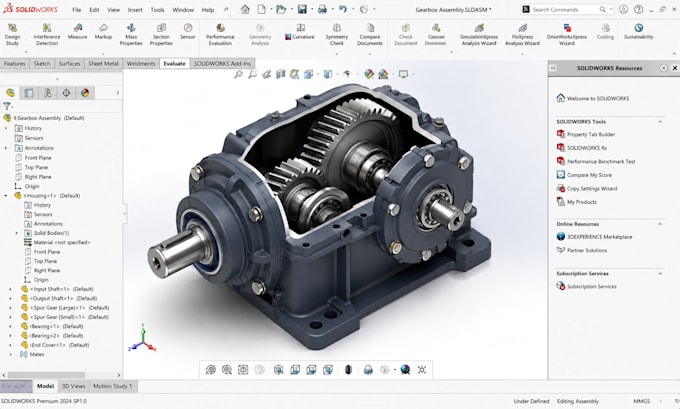Expand the Output Shaft<1> component

10,298
